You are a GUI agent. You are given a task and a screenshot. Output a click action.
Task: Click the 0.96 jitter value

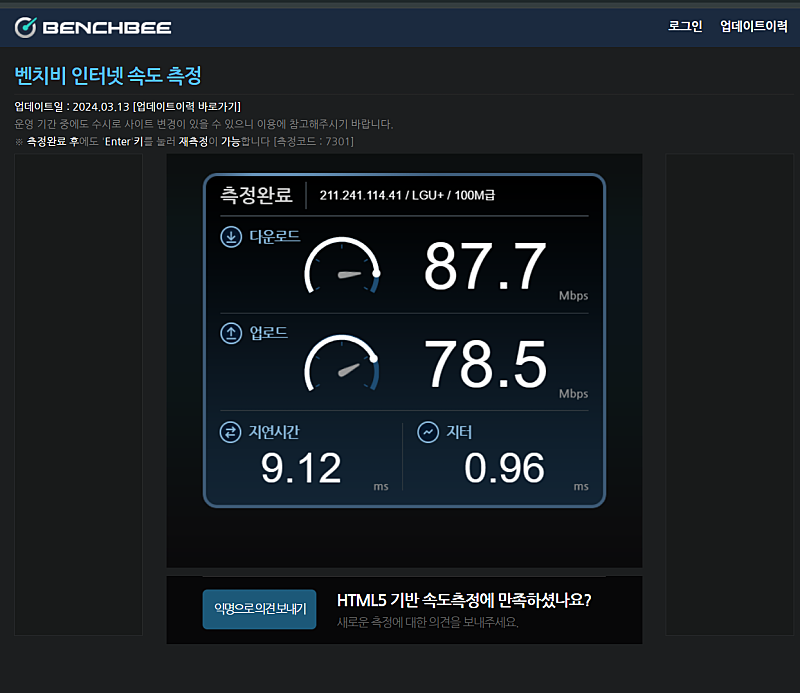[504, 468]
